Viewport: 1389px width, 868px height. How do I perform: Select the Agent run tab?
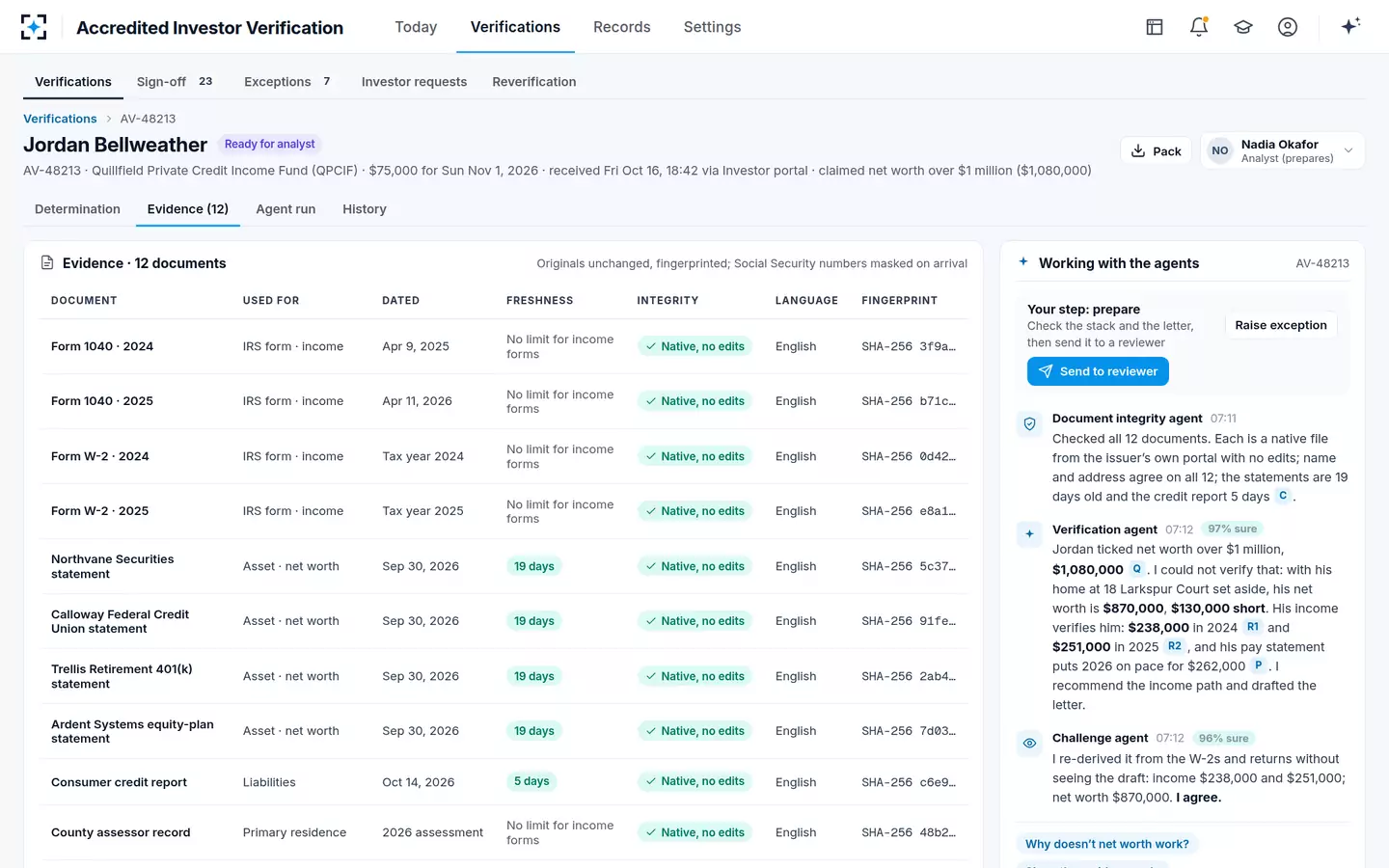[286, 209]
